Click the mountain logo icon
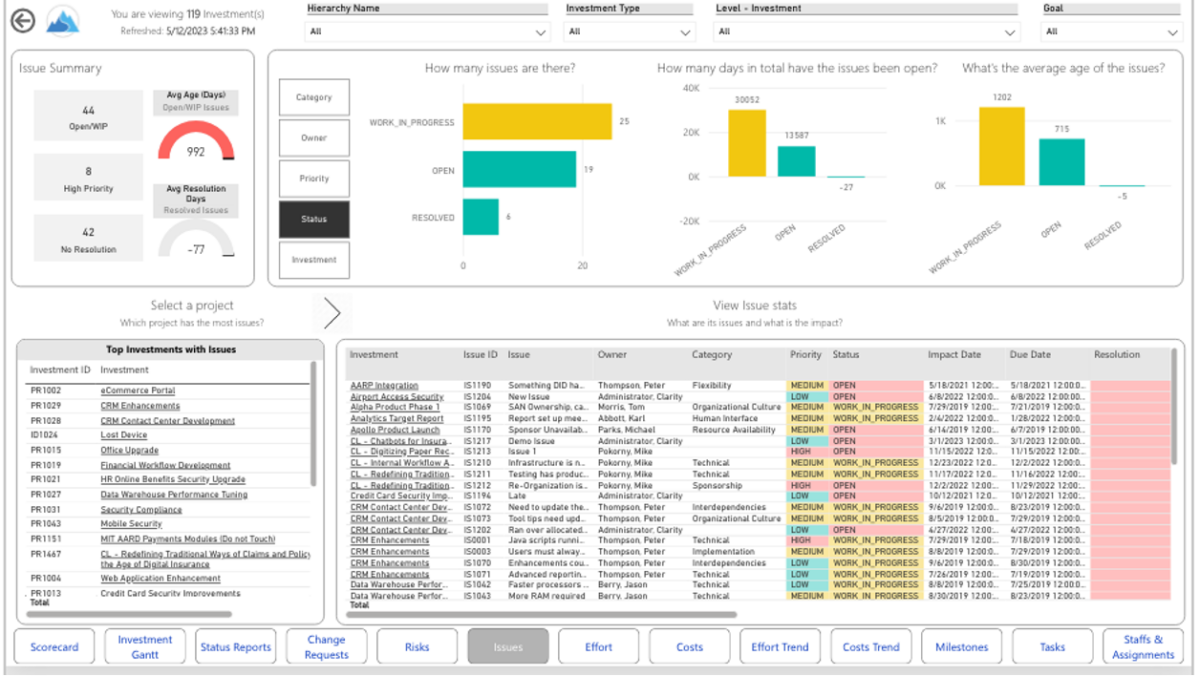1200x676 pixels. 61,22
